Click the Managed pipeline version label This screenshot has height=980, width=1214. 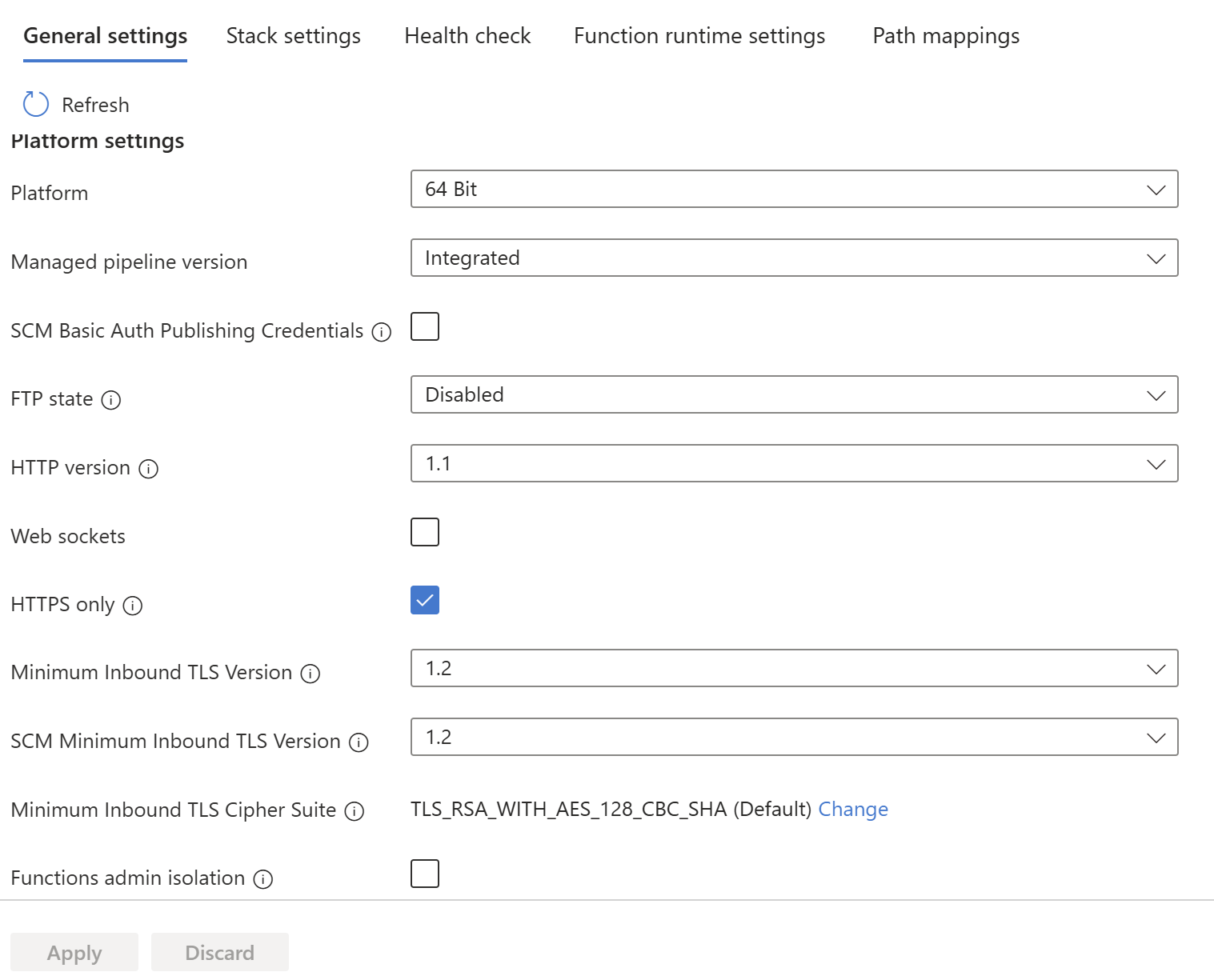tap(129, 262)
